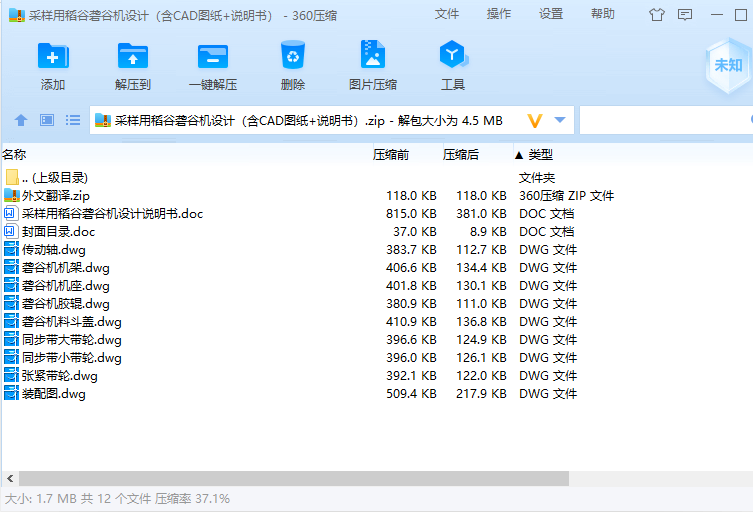The height and width of the screenshot is (512, 753).
Task: Go up one directory with the arrow icon
Action: [21, 120]
